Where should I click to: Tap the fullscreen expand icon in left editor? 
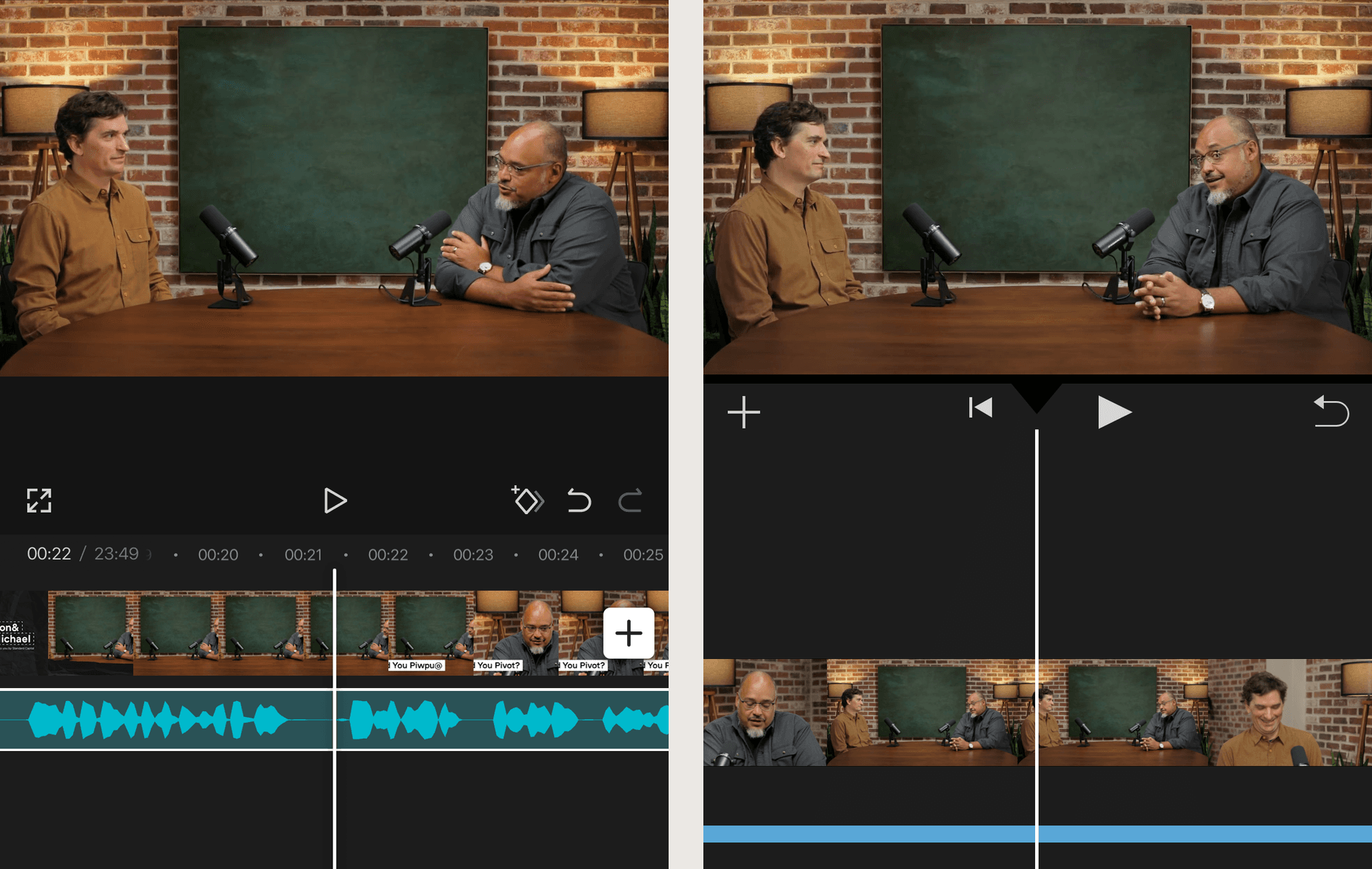(39, 500)
